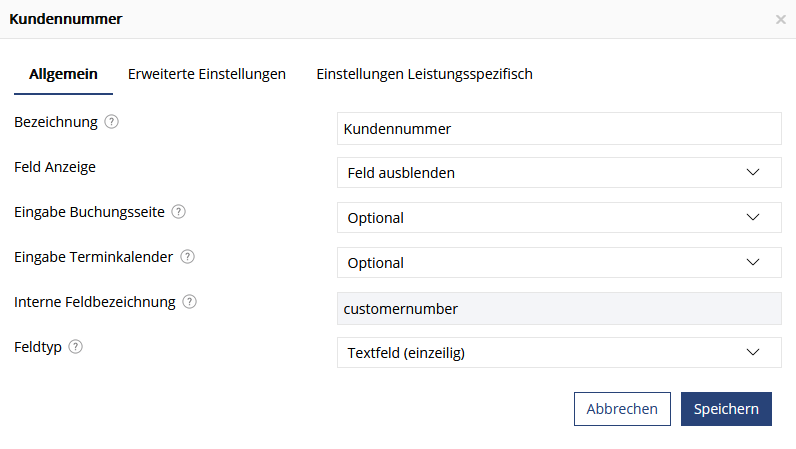Switch to the Allgemein tab
Viewport: 796px width, 449px height.
coord(63,74)
